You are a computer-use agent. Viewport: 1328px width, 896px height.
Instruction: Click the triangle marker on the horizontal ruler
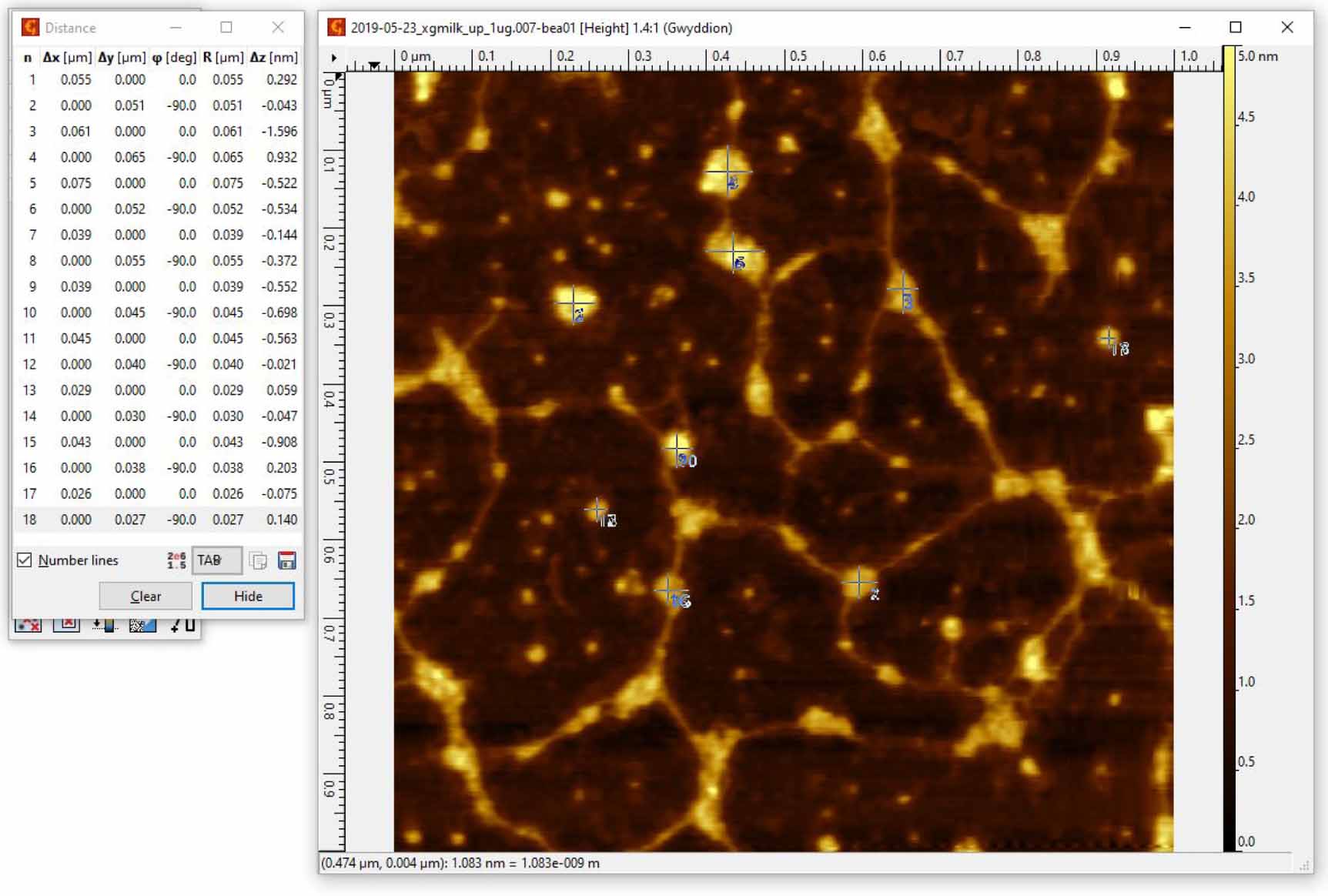[375, 64]
